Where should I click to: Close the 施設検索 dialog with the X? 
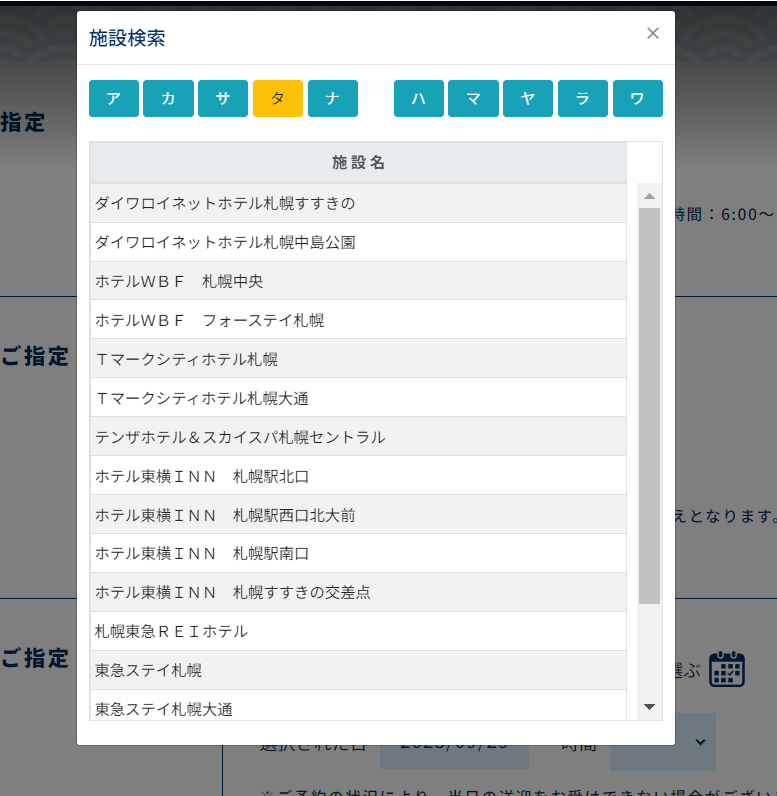click(653, 34)
